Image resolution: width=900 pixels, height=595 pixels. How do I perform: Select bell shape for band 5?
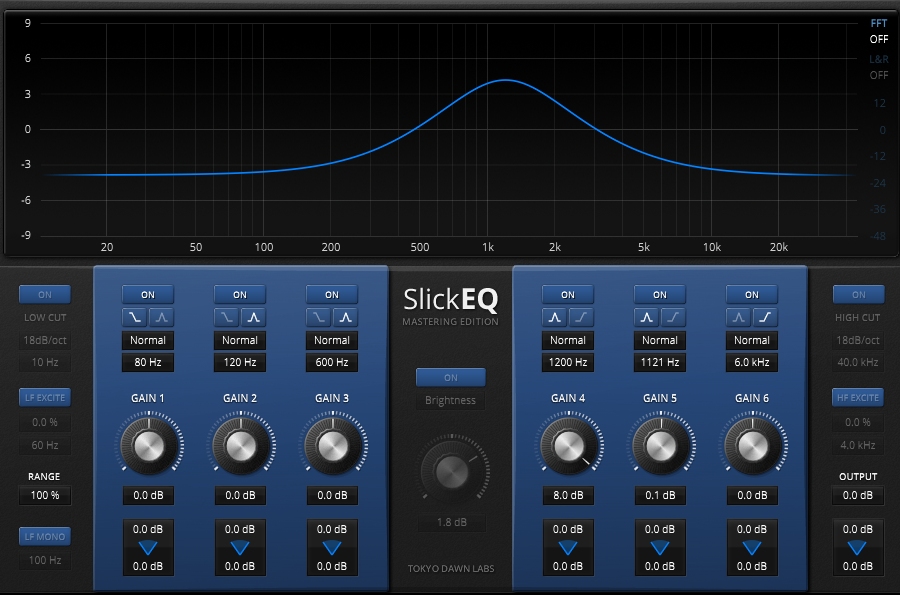pyautogui.click(x=646, y=317)
